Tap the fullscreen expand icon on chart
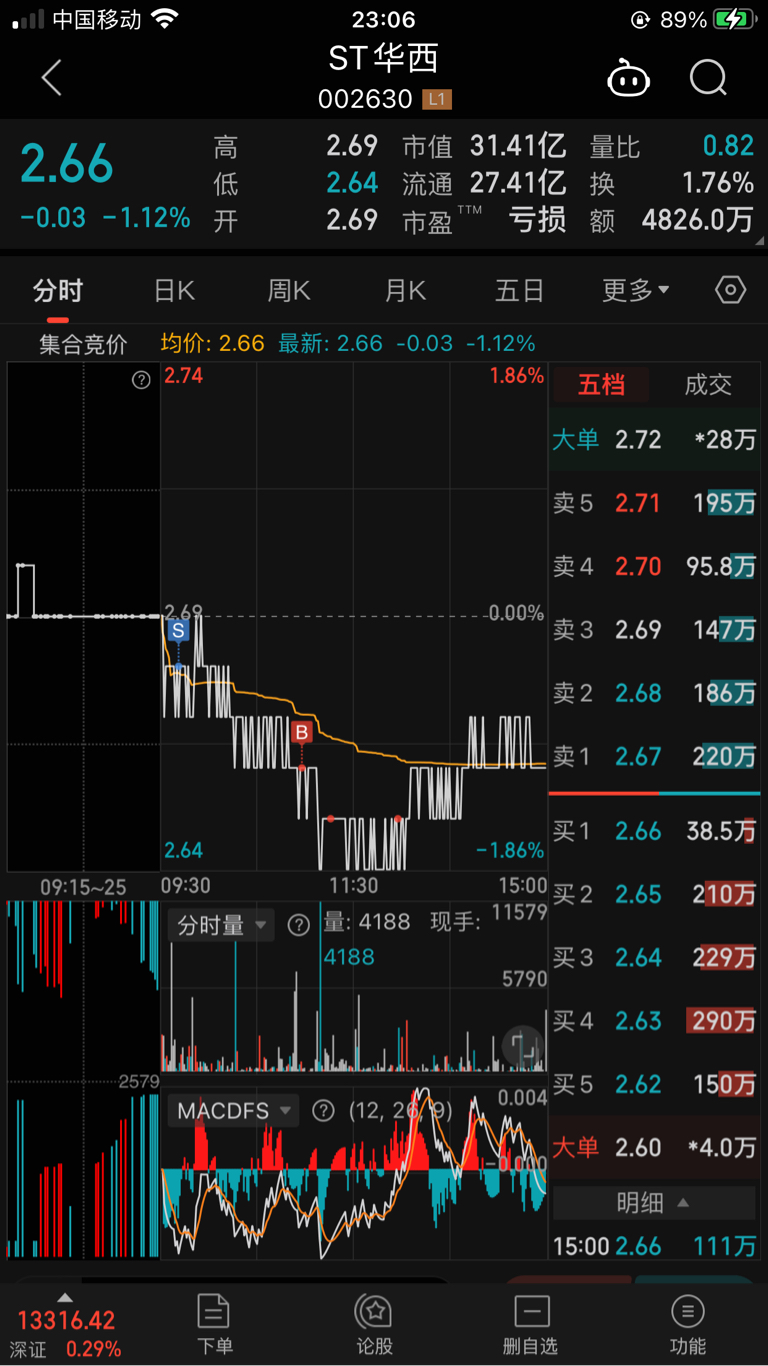Image resolution: width=768 pixels, height=1366 pixels. 525,1047
